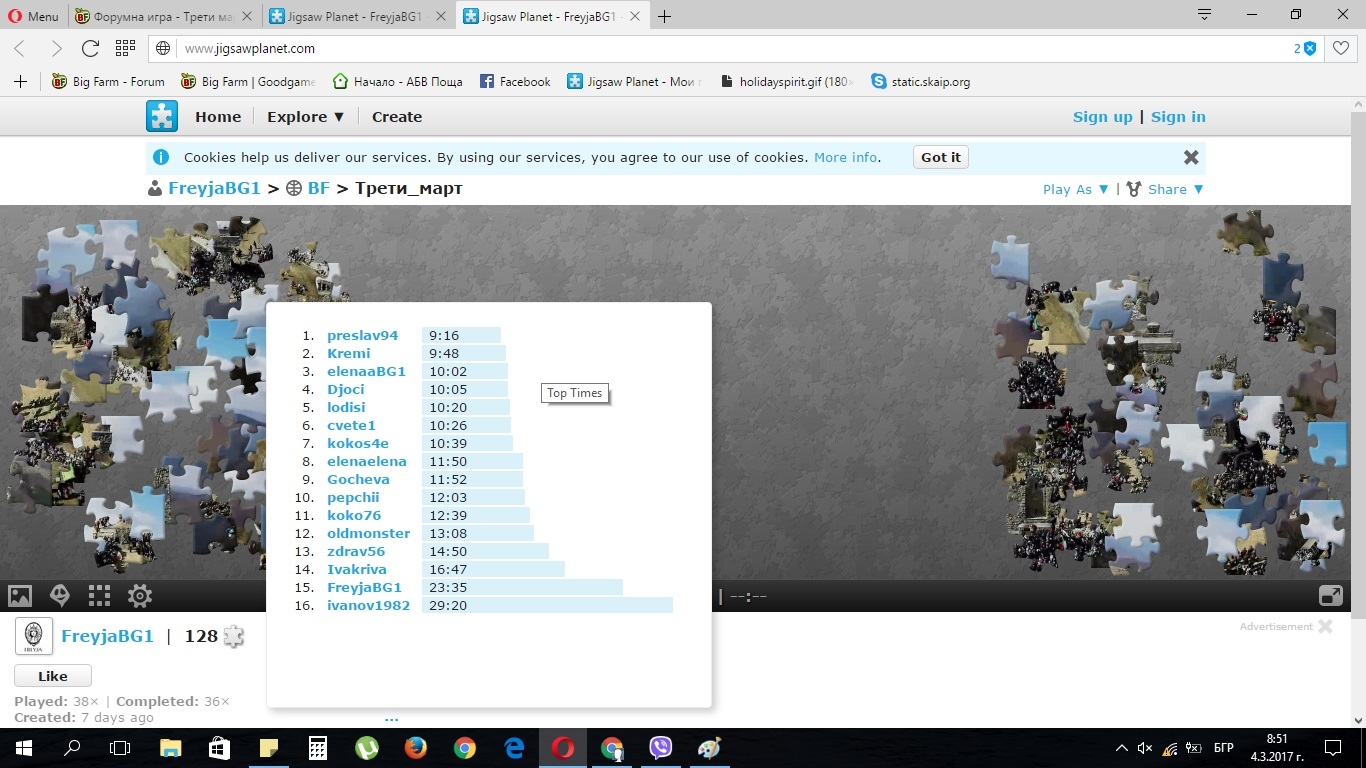Viewport: 1366px width, 768px height.
Task: Open the Paint palette taskbar icon
Action: [x=709, y=748]
